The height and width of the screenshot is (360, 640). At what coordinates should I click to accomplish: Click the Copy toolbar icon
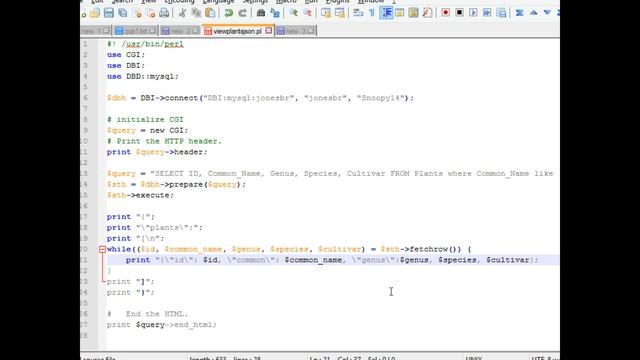tap(196, 13)
